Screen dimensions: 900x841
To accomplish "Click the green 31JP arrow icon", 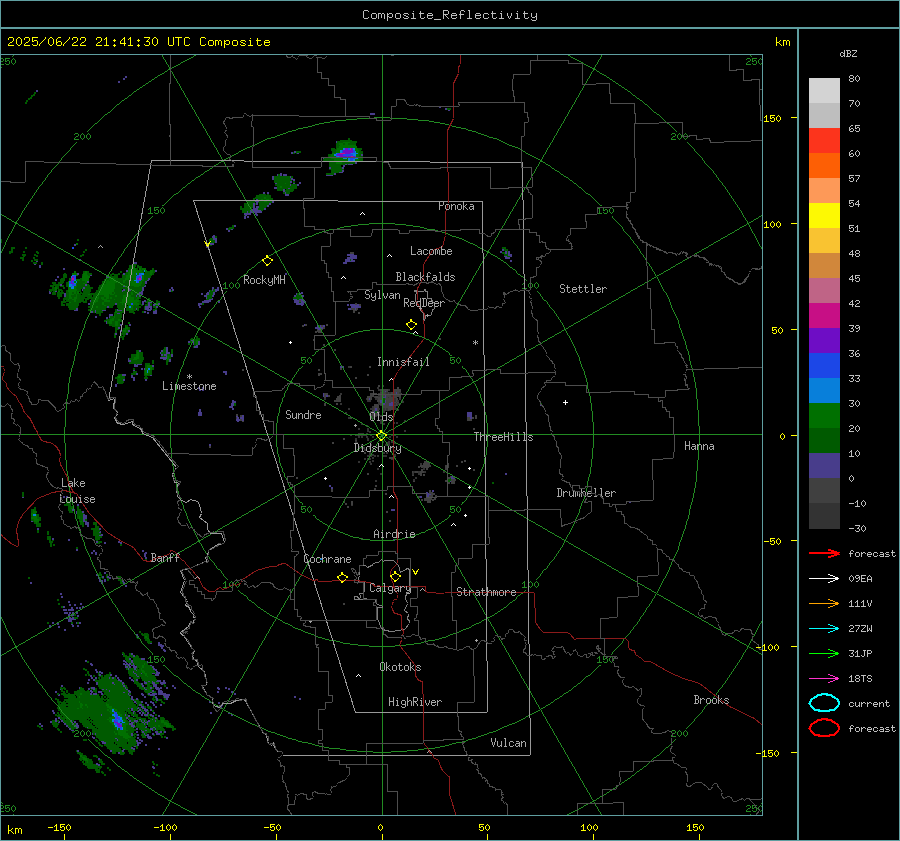I will 824,653.
